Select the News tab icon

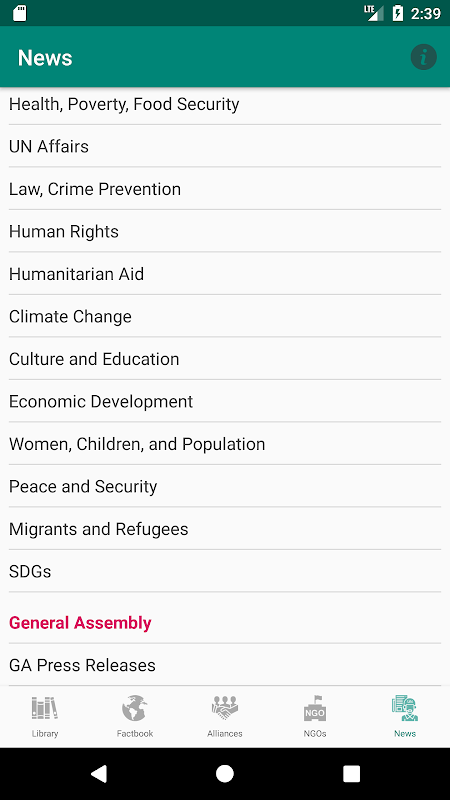click(405, 708)
